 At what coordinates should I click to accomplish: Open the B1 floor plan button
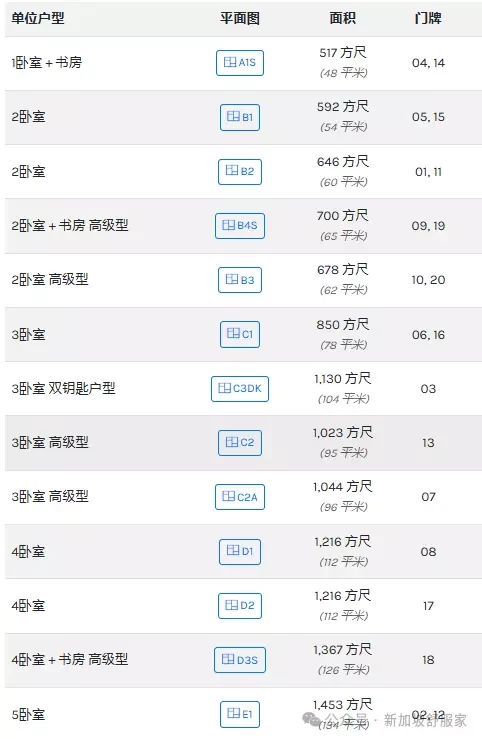tap(239, 117)
